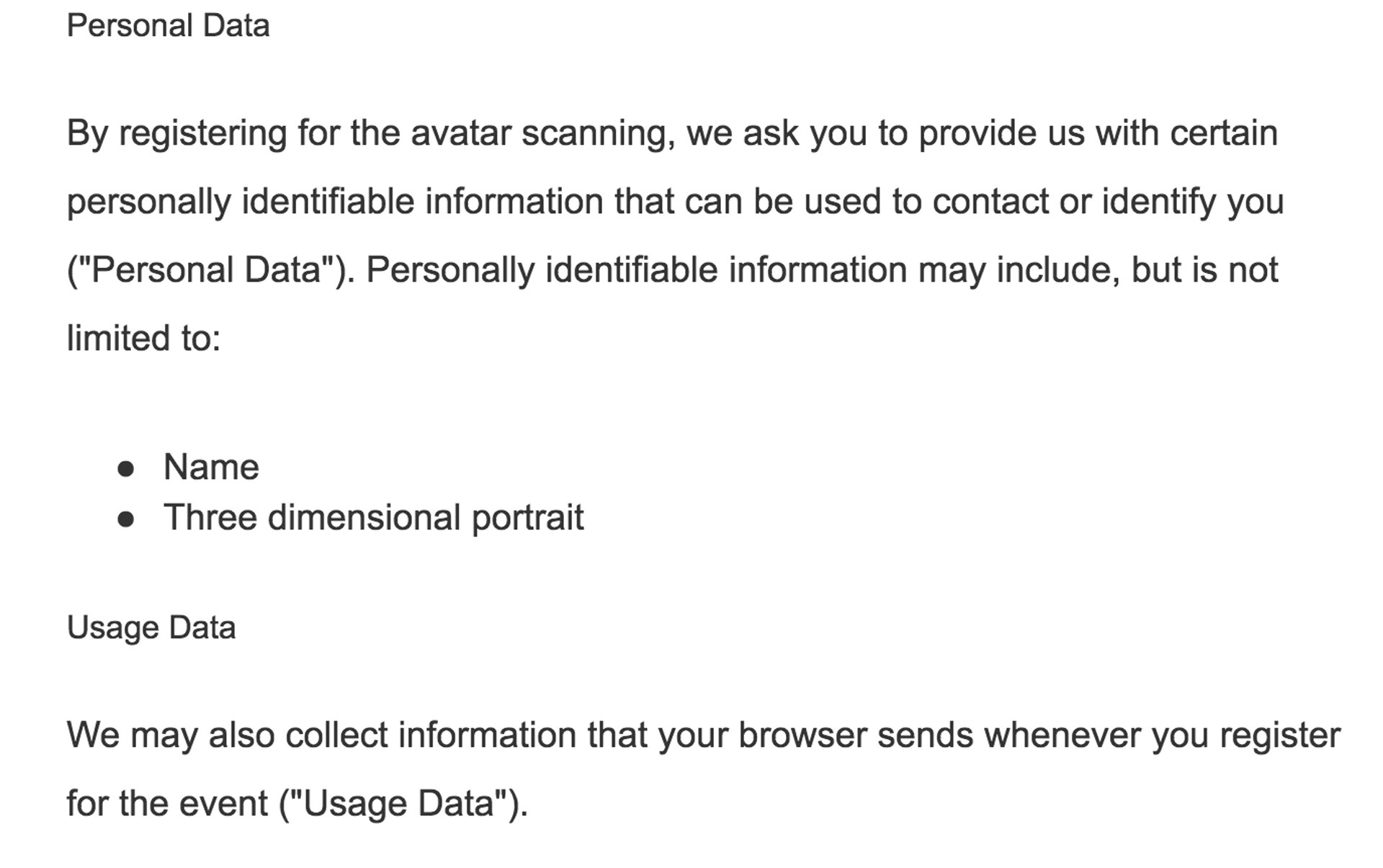Click the word "registering" in first paragraph

click(x=202, y=134)
